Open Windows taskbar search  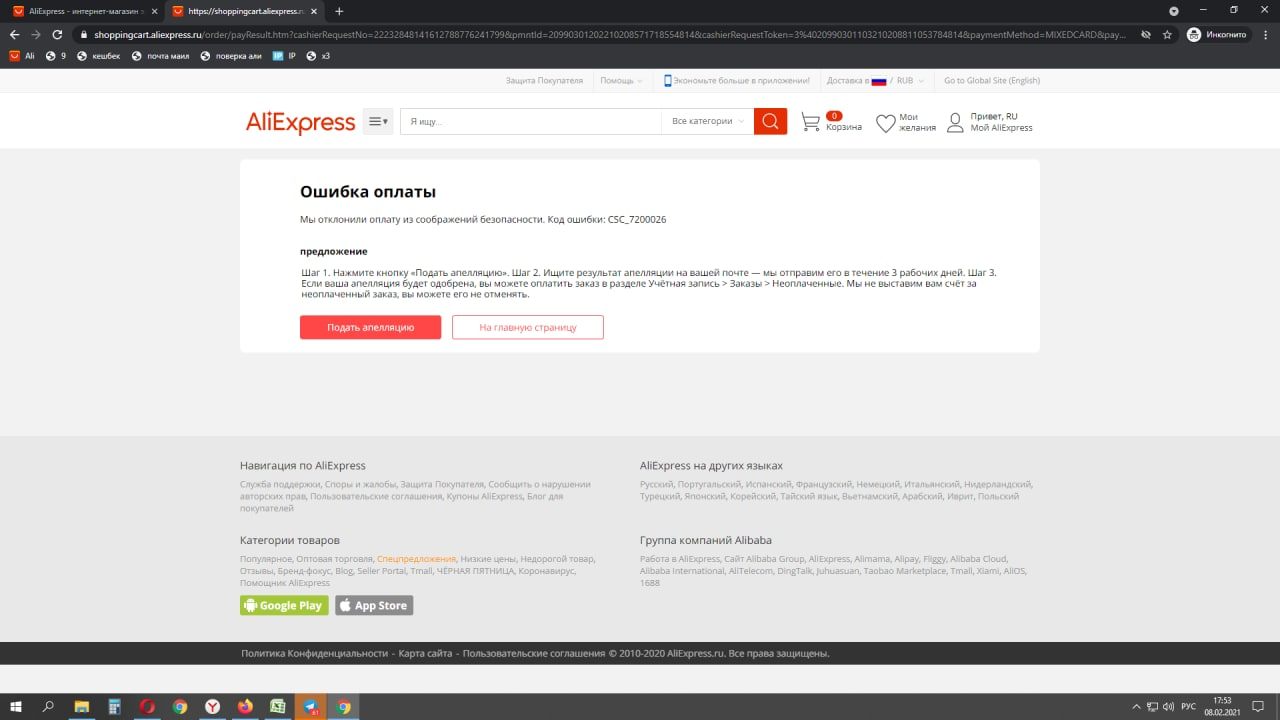point(48,706)
